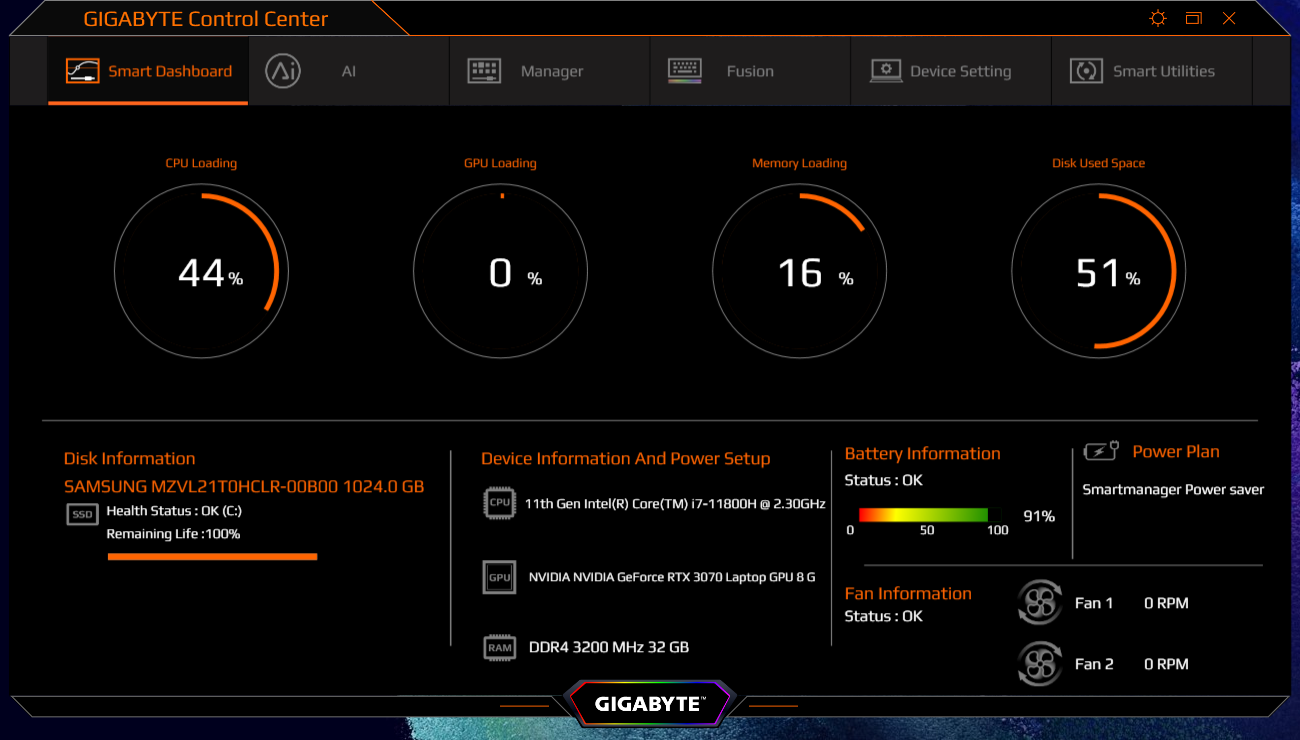Click the battery level color bar
This screenshot has width=1300, height=740.
click(923, 515)
